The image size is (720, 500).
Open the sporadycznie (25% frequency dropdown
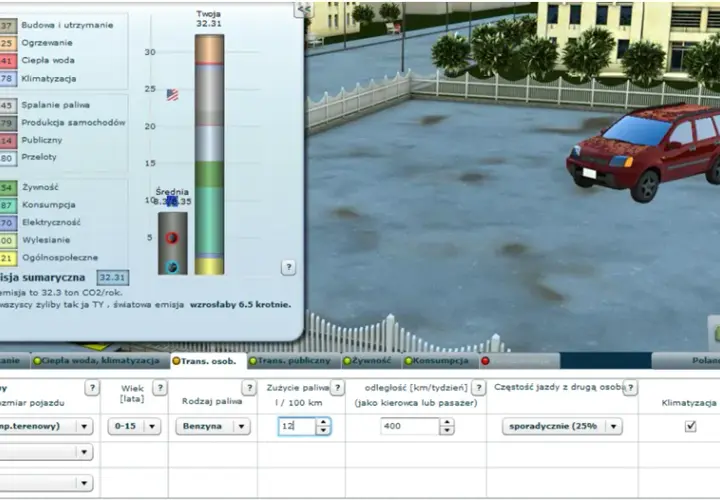click(562, 427)
